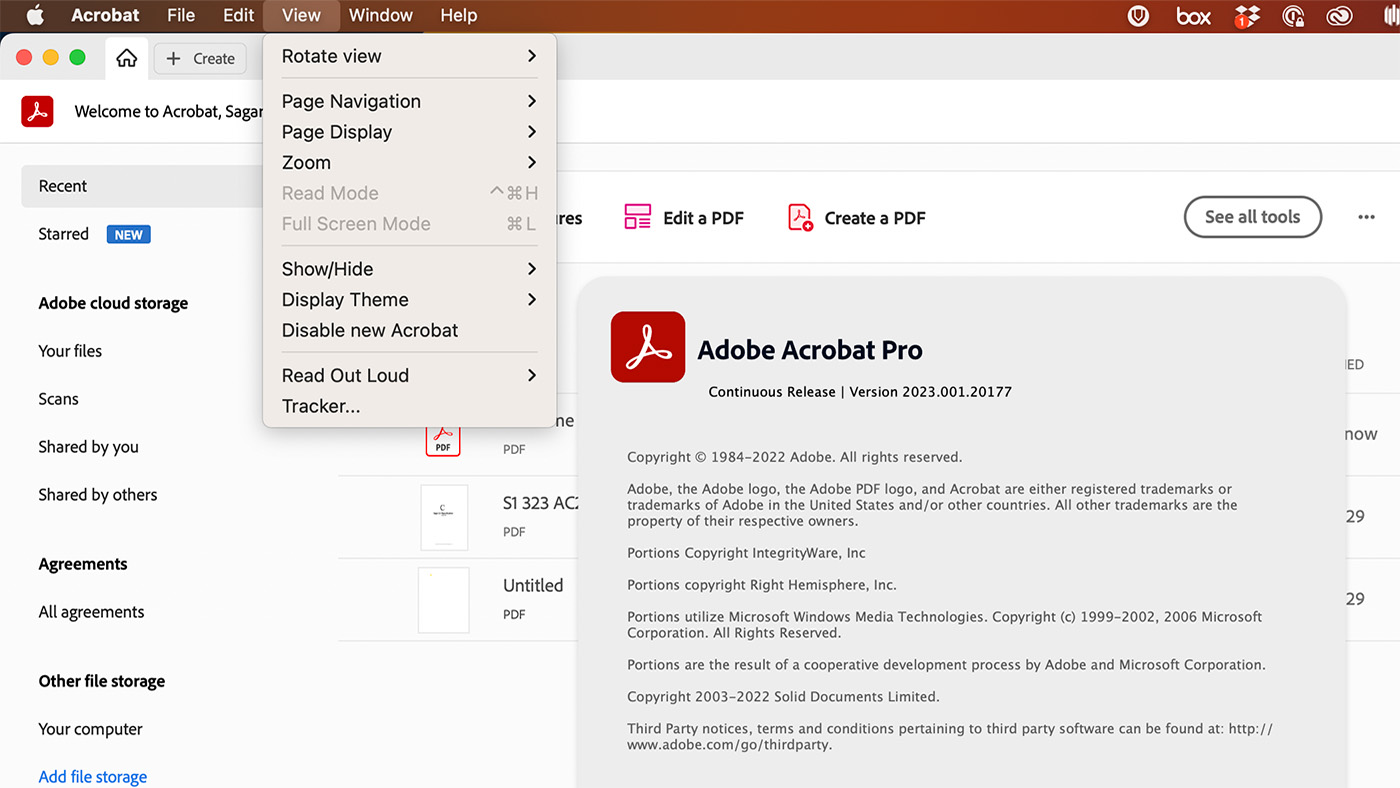Screen dimensions: 1400x788
Task: Click the Box icon in menu bar
Action: [x=1193, y=16]
